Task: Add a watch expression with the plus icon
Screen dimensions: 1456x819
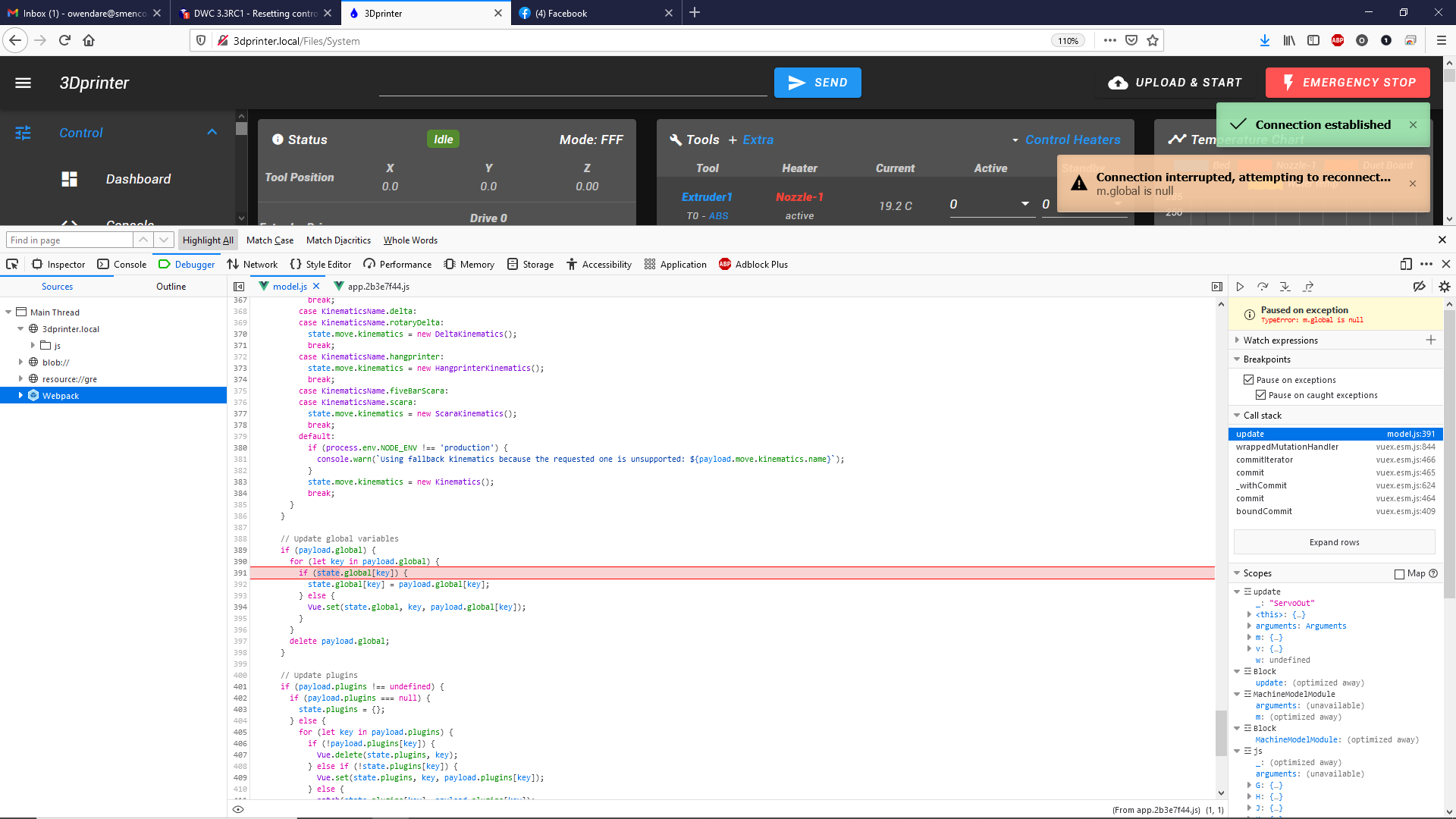Action: pos(1430,340)
